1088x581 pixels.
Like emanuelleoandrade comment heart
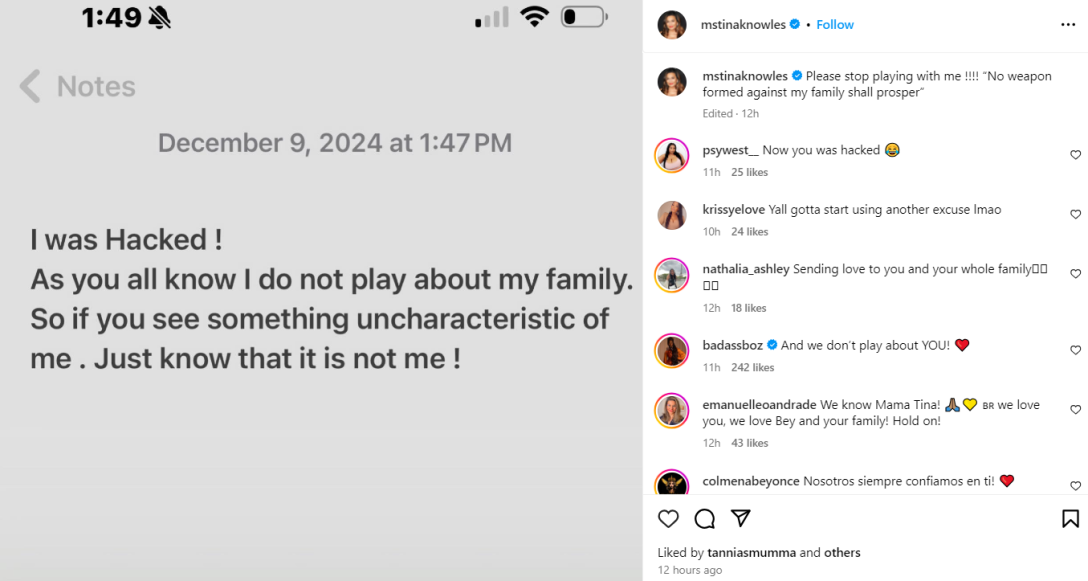pos(1076,410)
